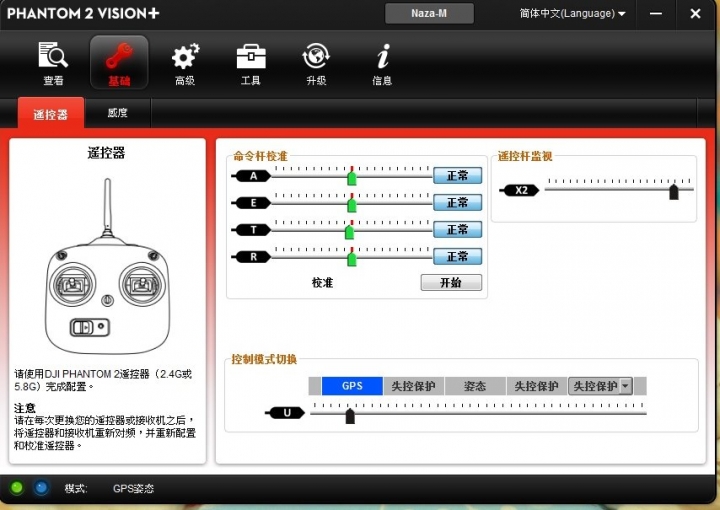The height and width of the screenshot is (510, 720).
Task: Click the 正常 button for channel A
Action: tap(457, 175)
